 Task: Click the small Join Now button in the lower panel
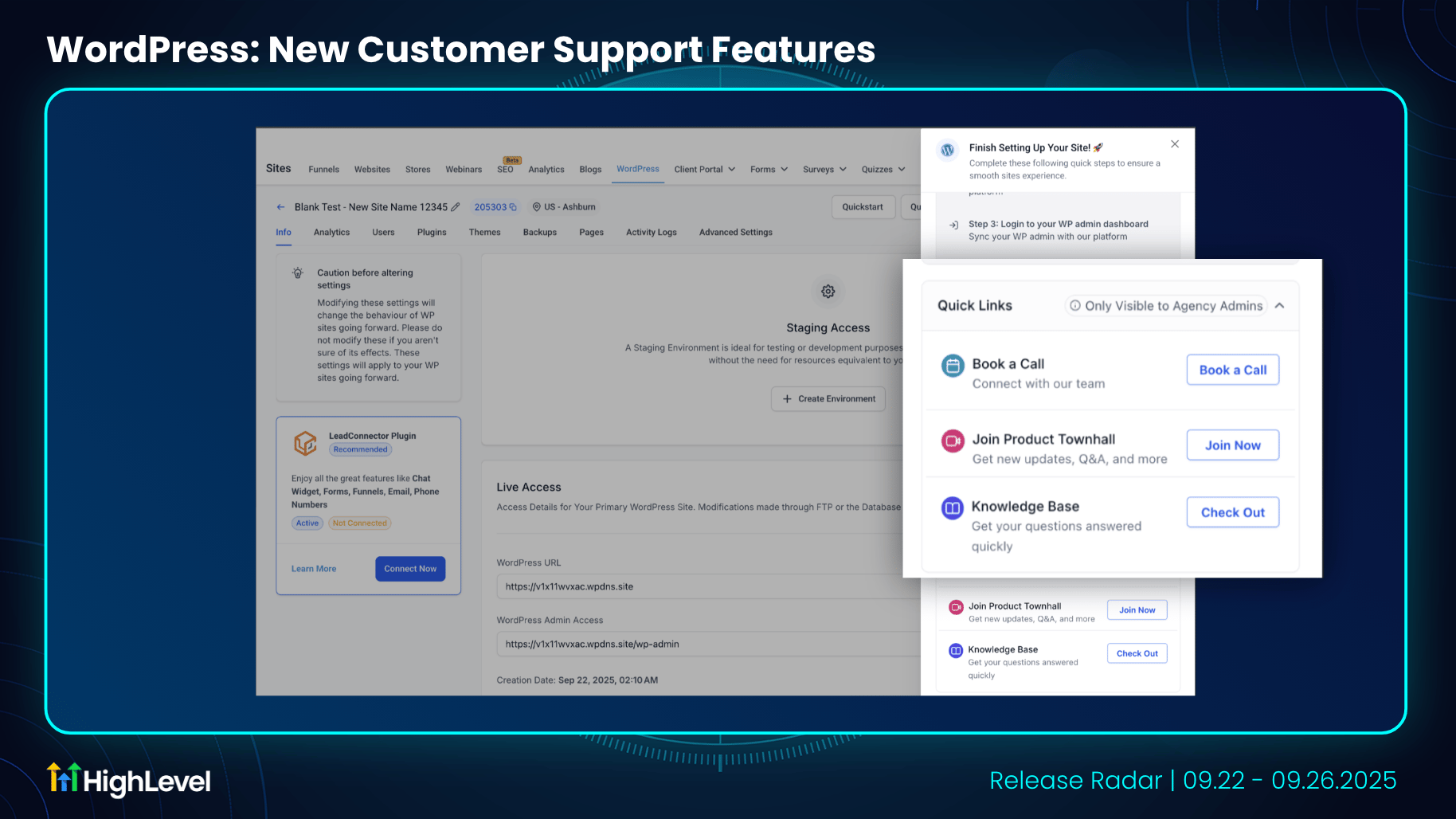click(1137, 610)
